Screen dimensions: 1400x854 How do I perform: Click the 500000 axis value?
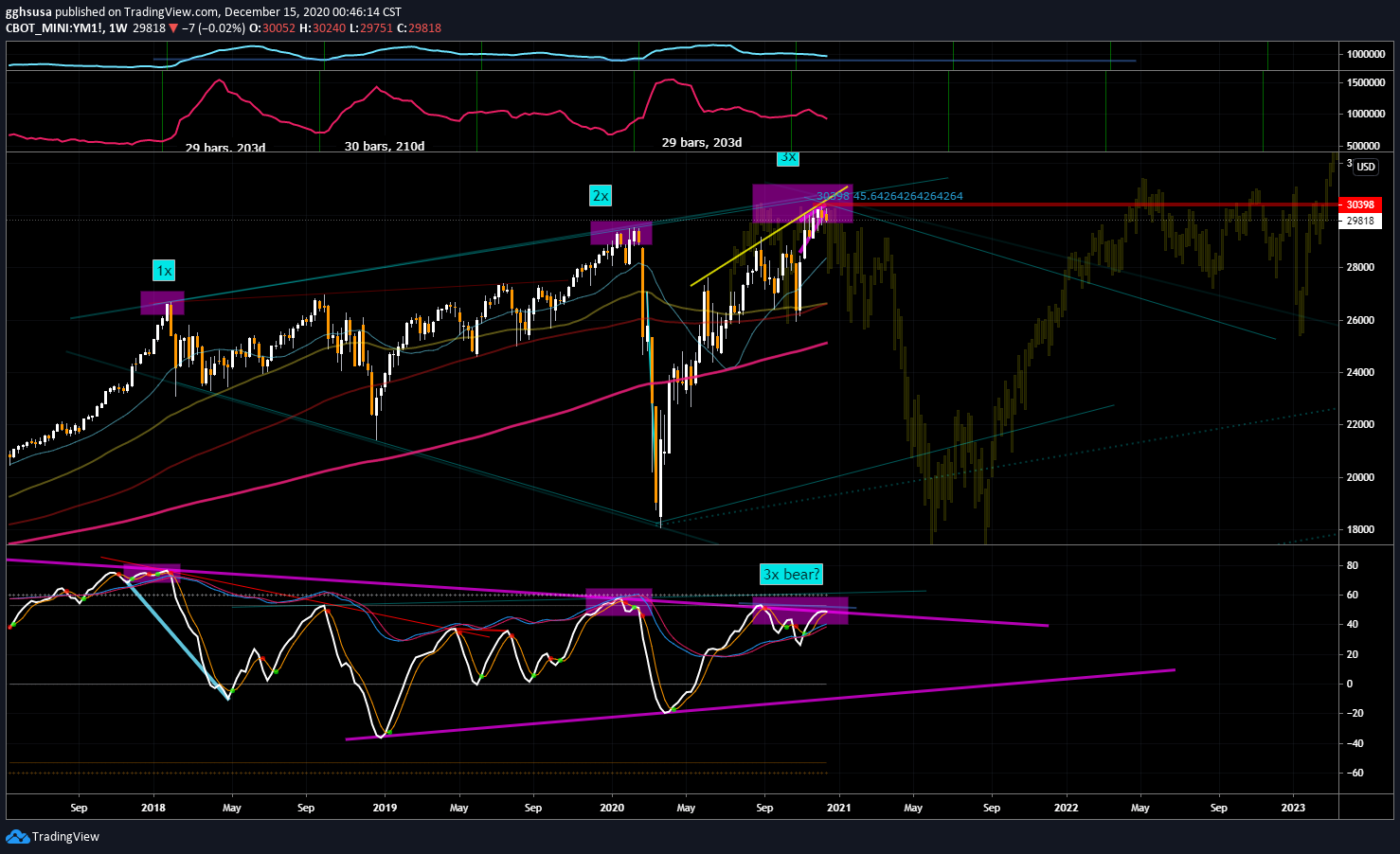point(1363,146)
